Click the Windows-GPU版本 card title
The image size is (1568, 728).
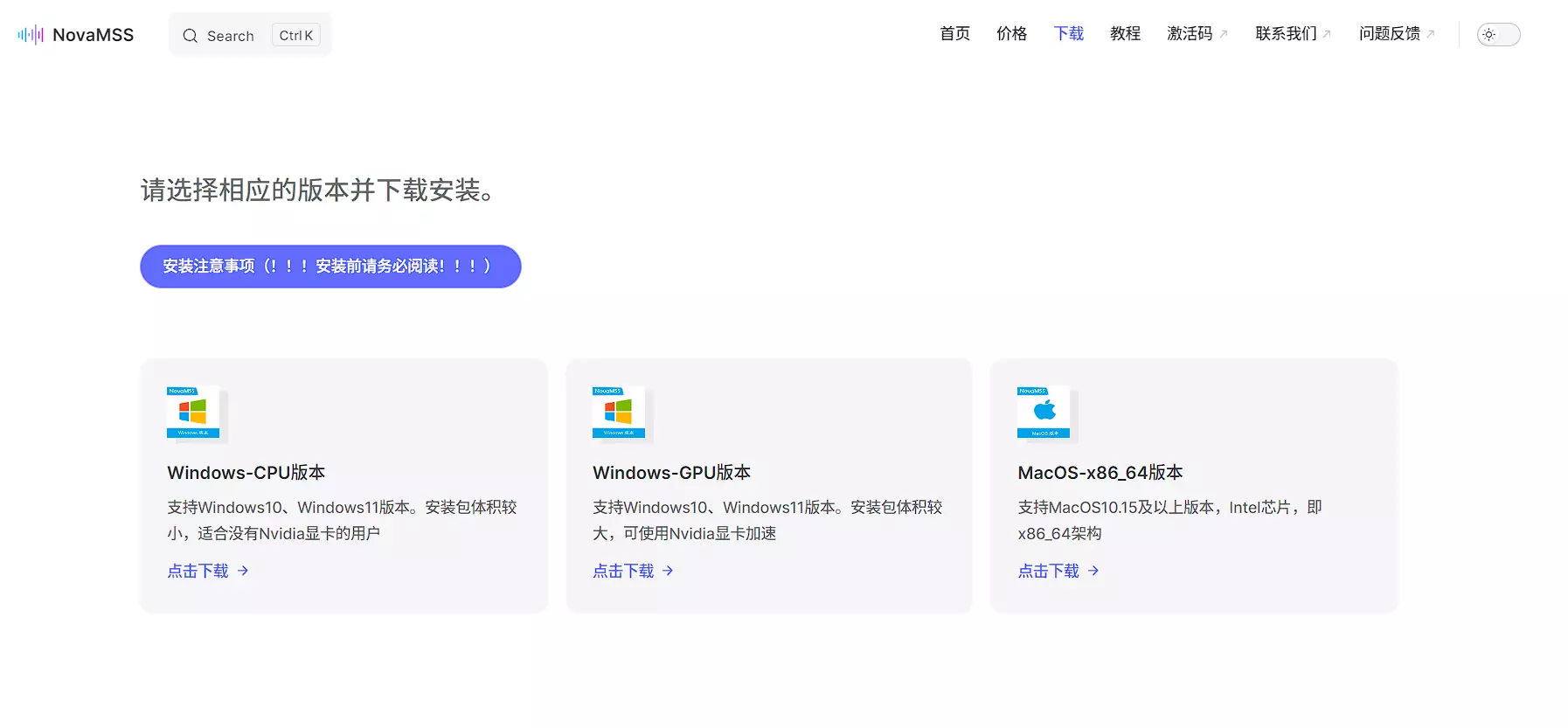[x=671, y=473]
